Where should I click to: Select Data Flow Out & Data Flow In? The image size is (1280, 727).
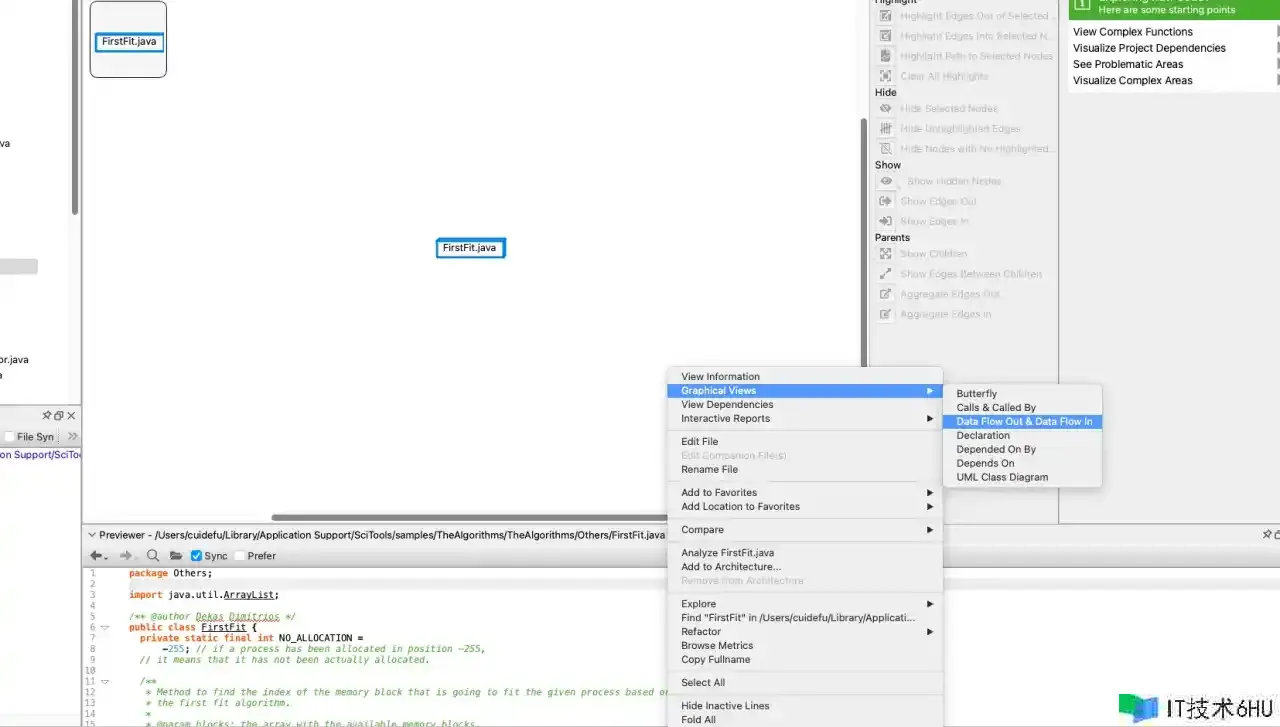tap(1023, 422)
